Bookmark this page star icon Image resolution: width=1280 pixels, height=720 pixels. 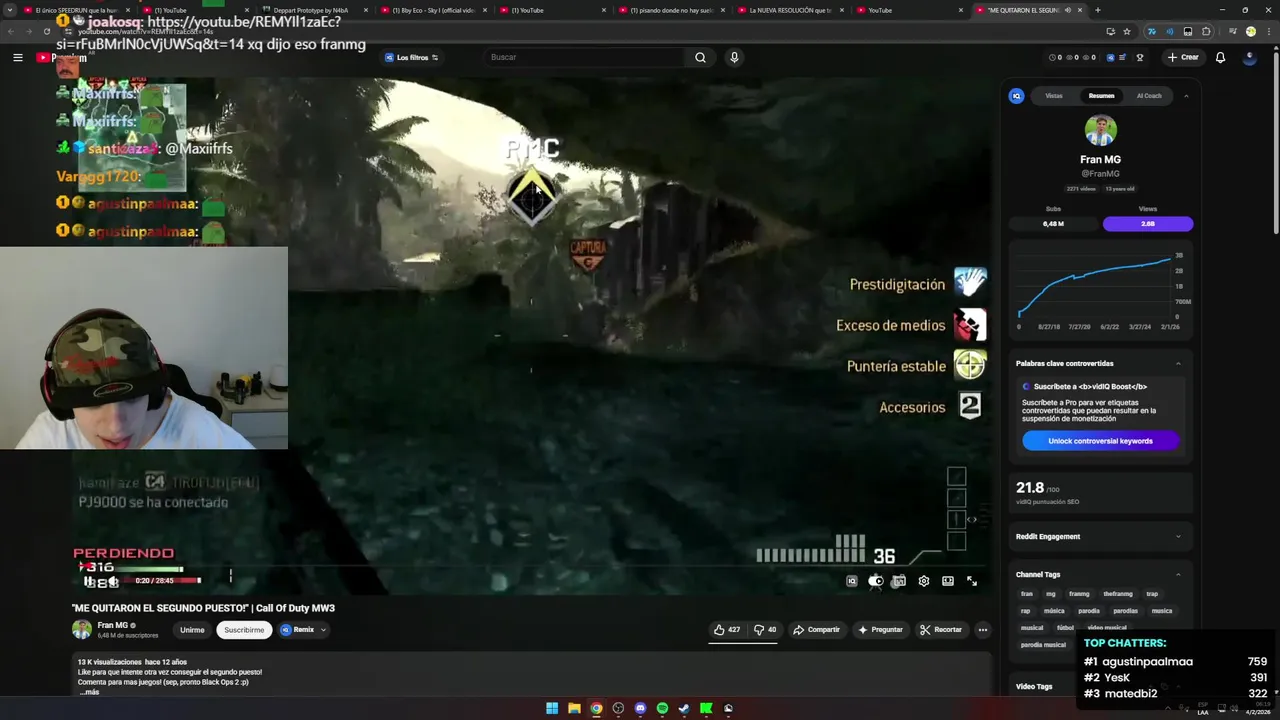pos(1127,31)
